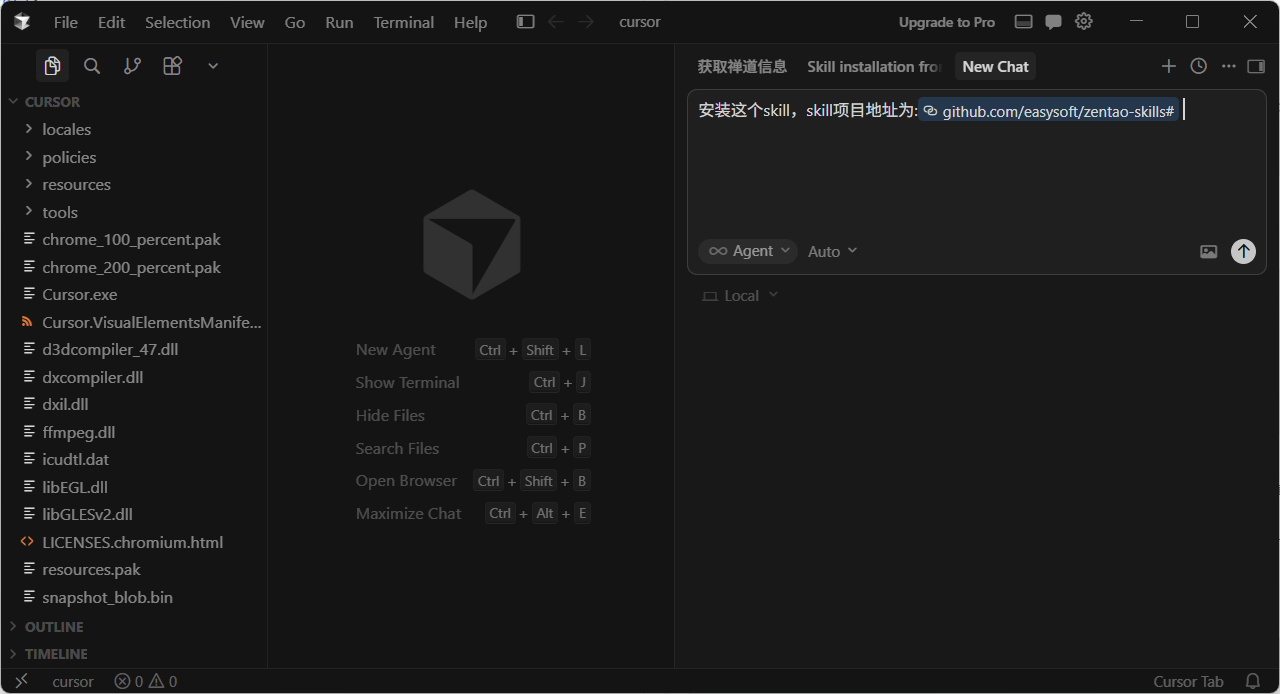Open chrome_100_percent.pak file
1280x694 pixels.
tap(134, 240)
